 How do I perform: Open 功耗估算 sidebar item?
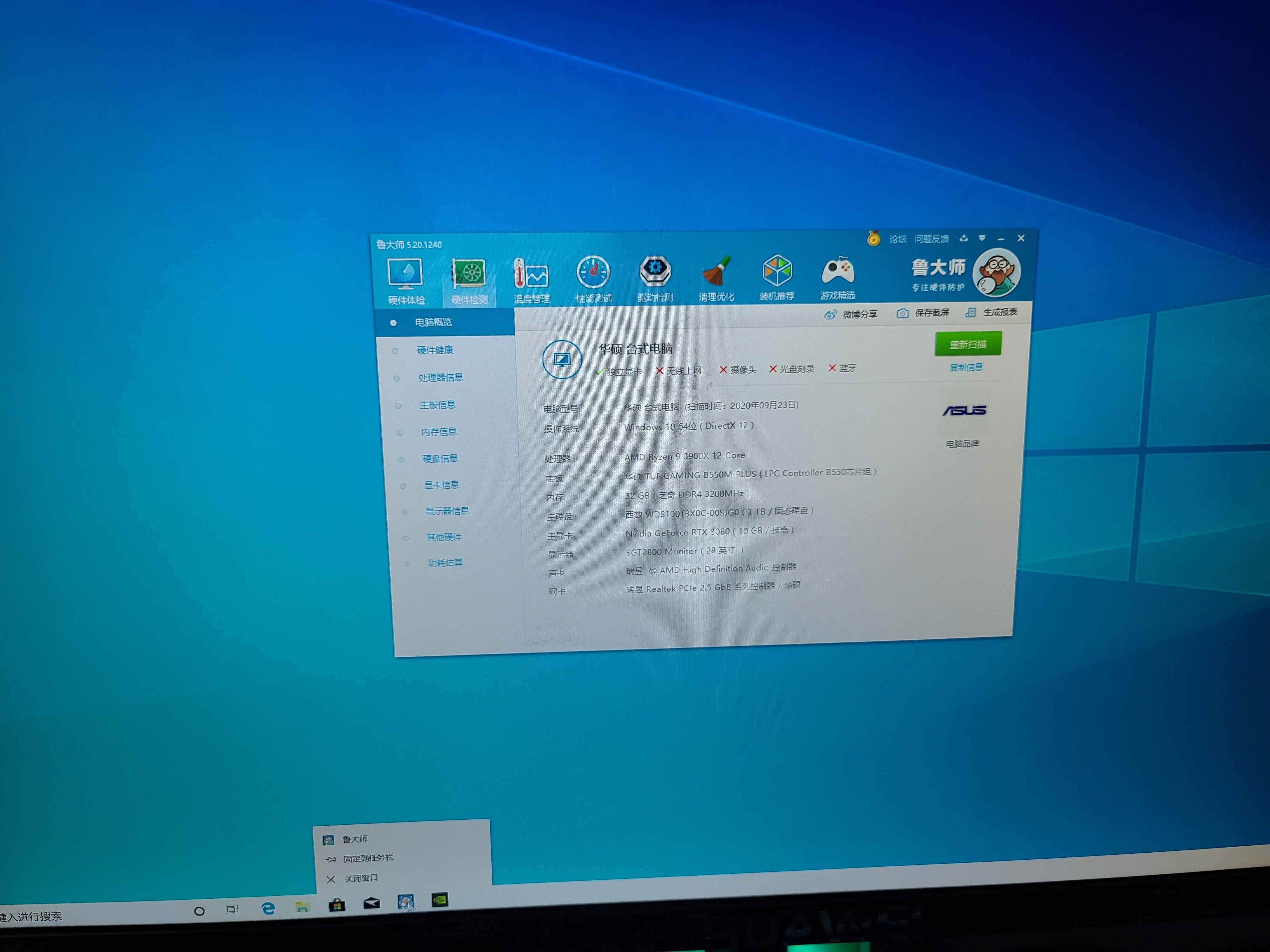pyautogui.click(x=445, y=563)
